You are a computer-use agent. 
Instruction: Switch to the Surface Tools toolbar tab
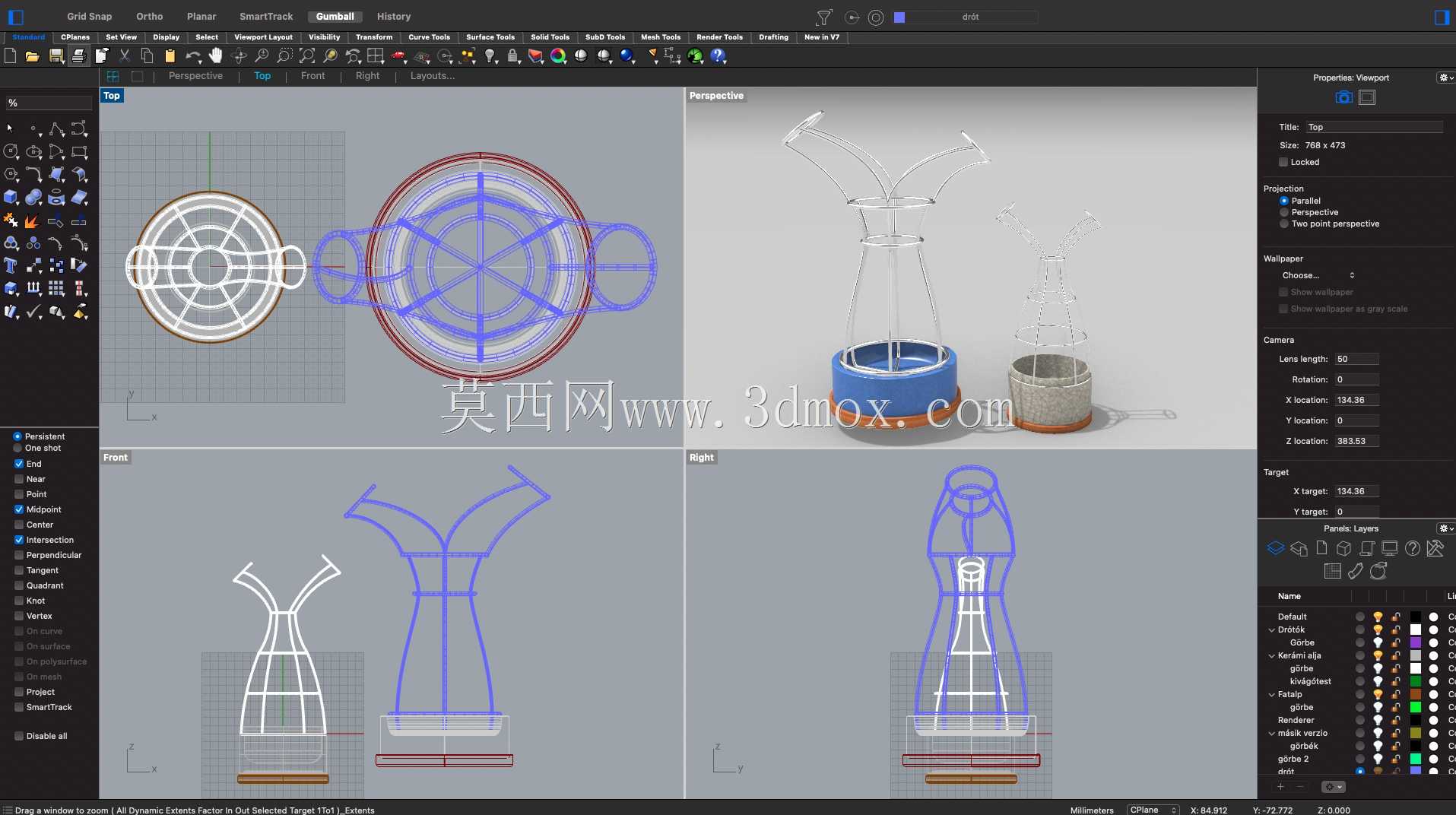click(x=490, y=36)
